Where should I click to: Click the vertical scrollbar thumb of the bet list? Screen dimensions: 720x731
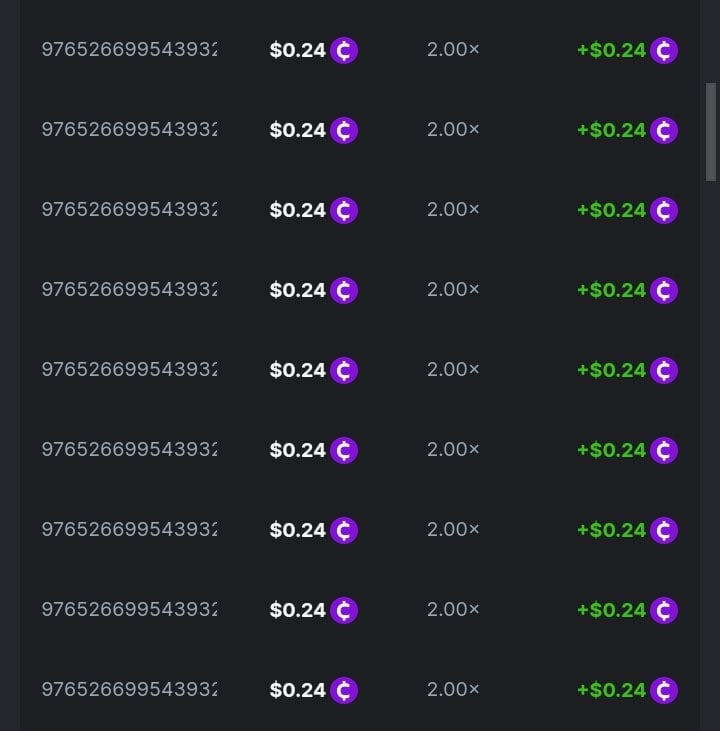[711, 131]
